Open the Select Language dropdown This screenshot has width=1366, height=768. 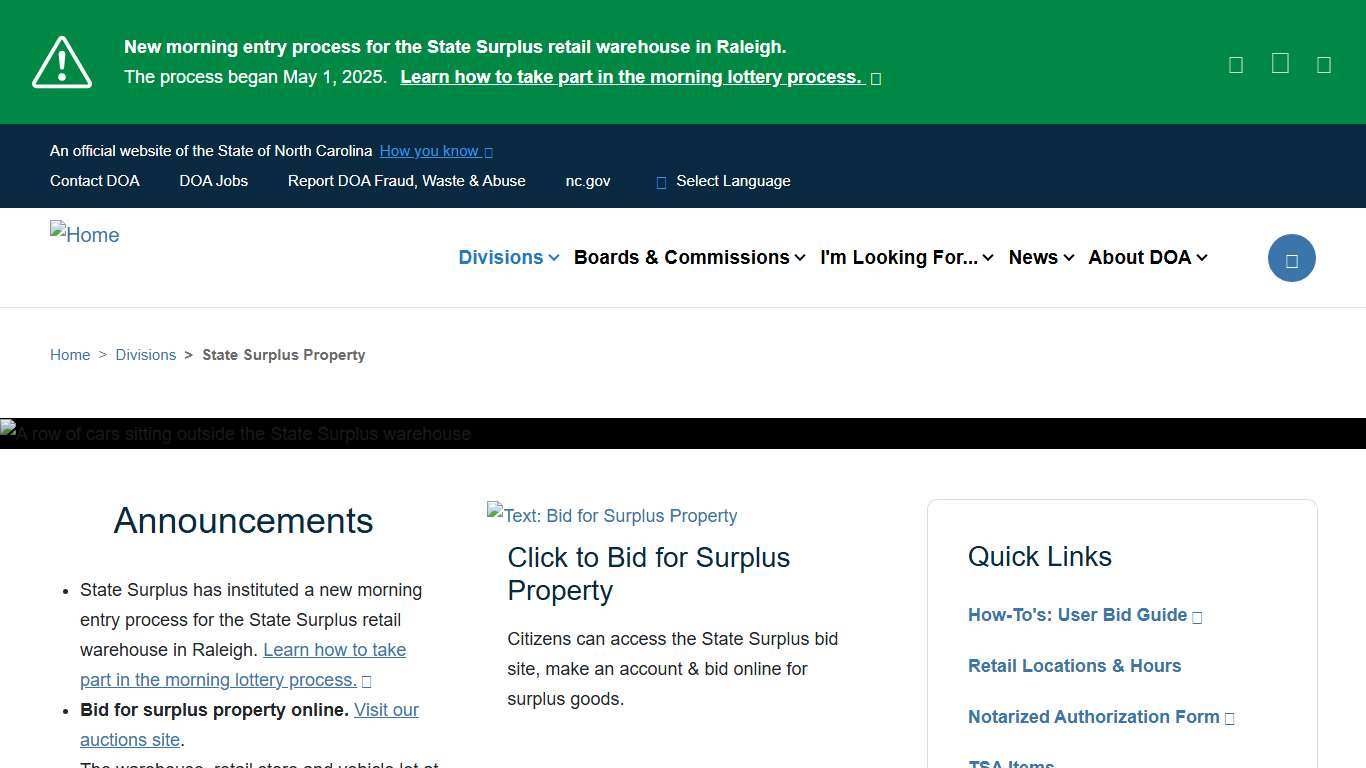[x=722, y=181]
